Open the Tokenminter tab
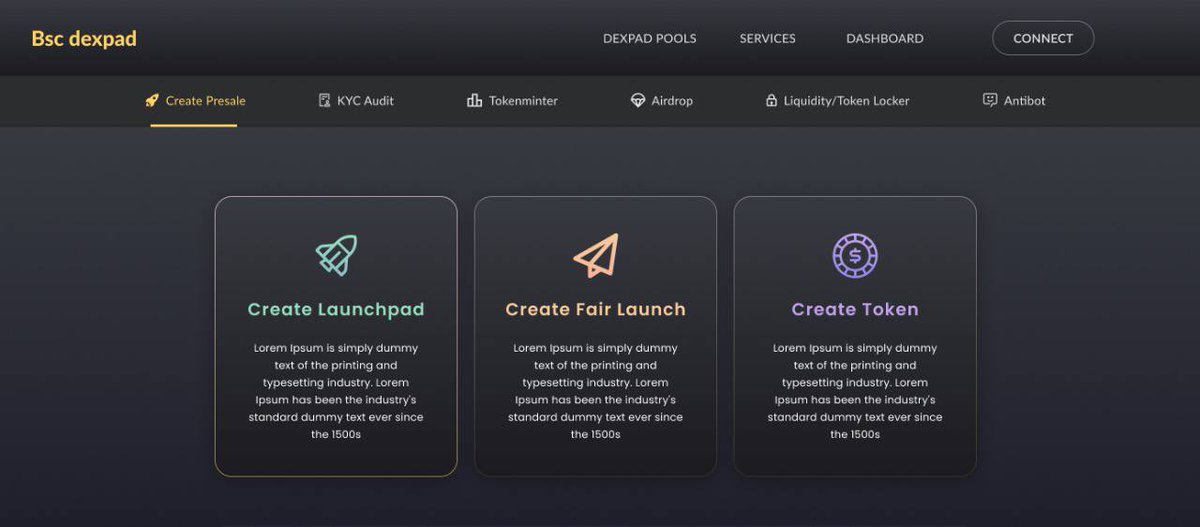 click(523, 101)
